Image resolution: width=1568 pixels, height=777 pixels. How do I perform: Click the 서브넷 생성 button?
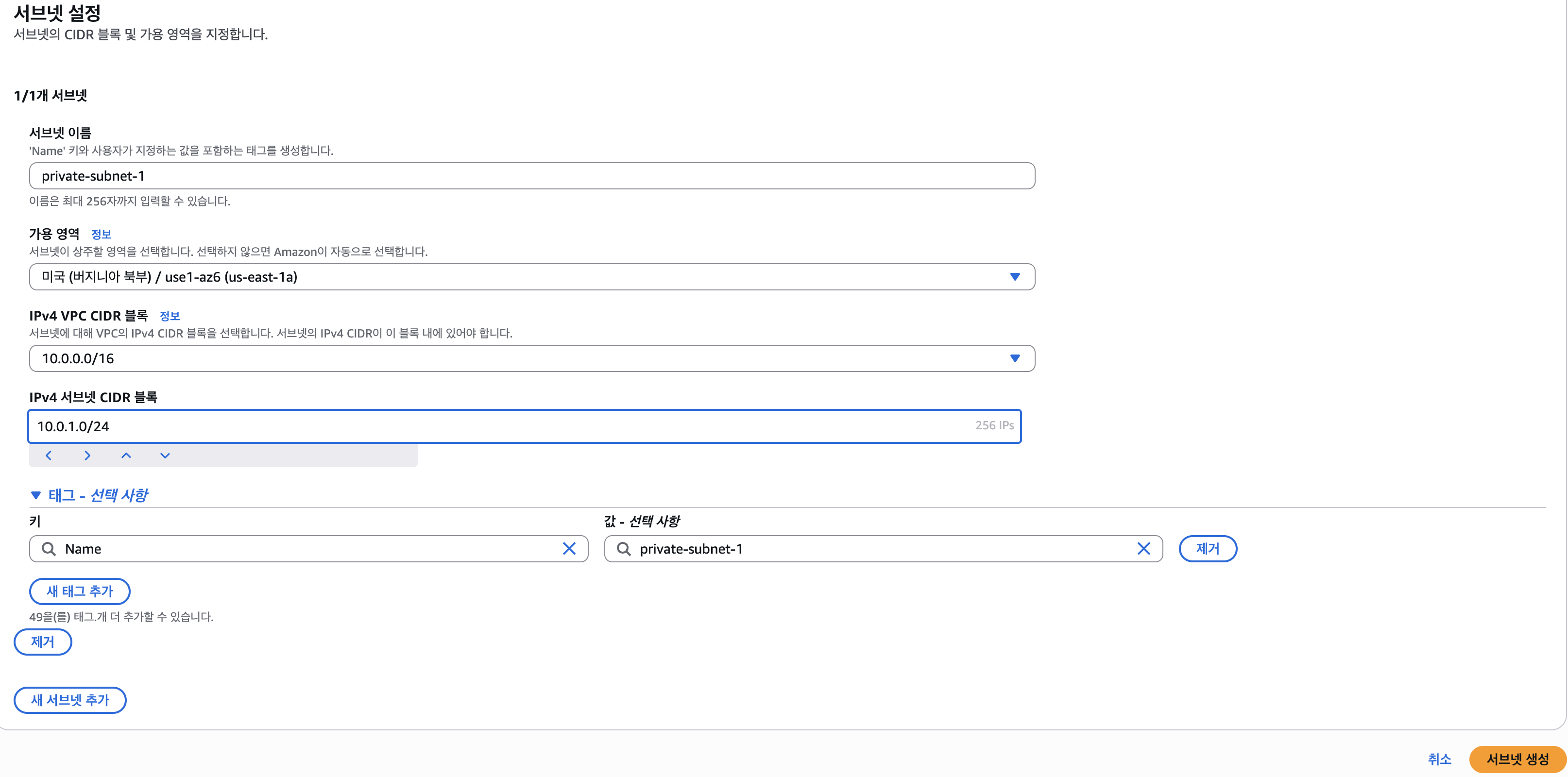[1517, 759]
